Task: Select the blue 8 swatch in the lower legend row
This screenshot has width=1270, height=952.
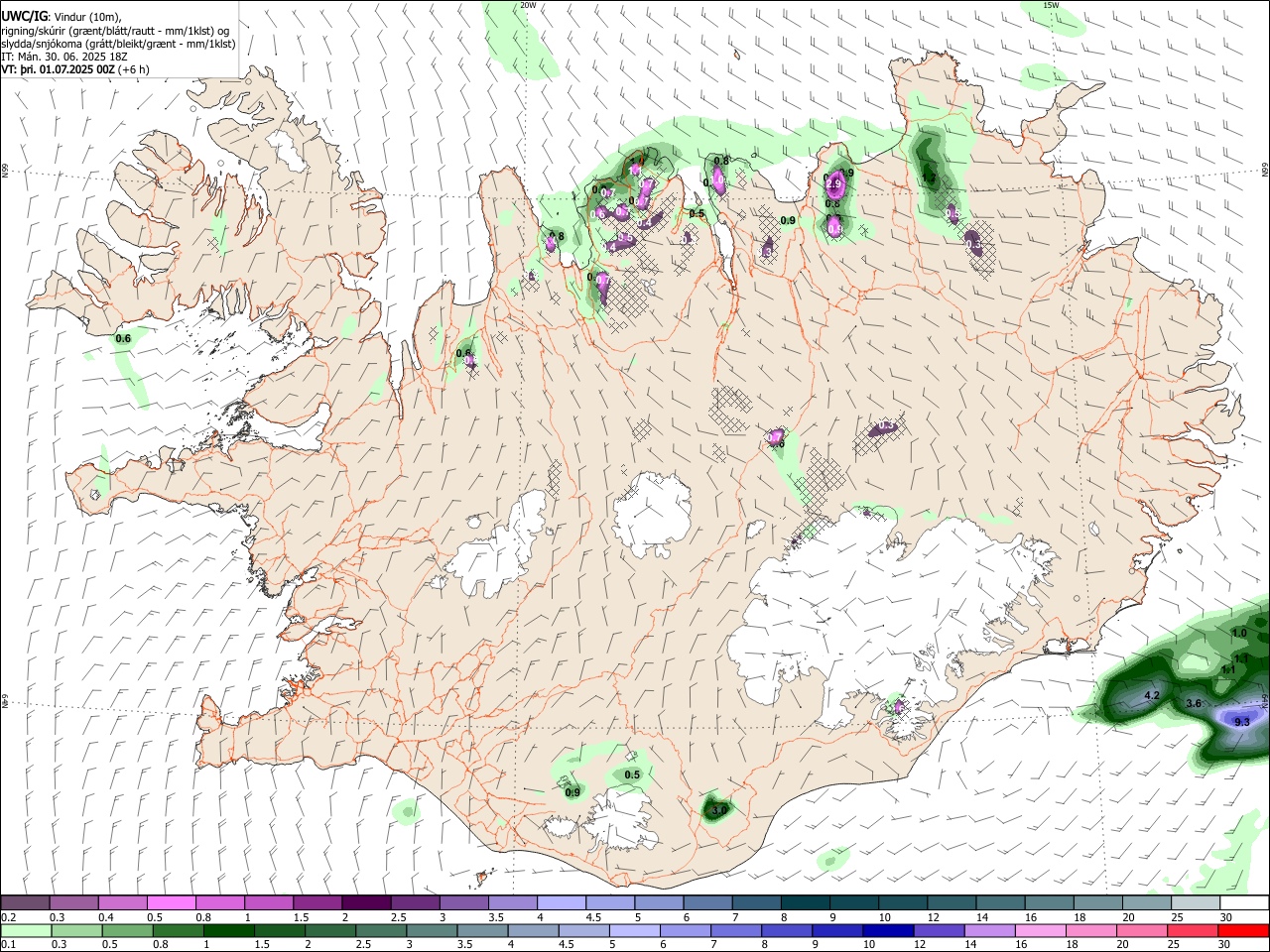Action: click(x=787, y=930)
